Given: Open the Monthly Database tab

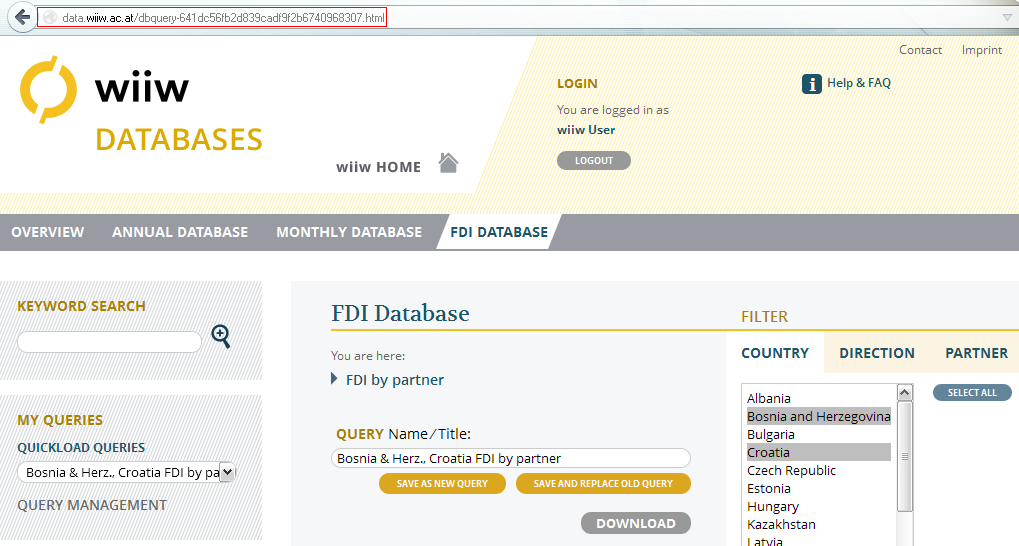Looking at the screenshot, I should 349,232.
